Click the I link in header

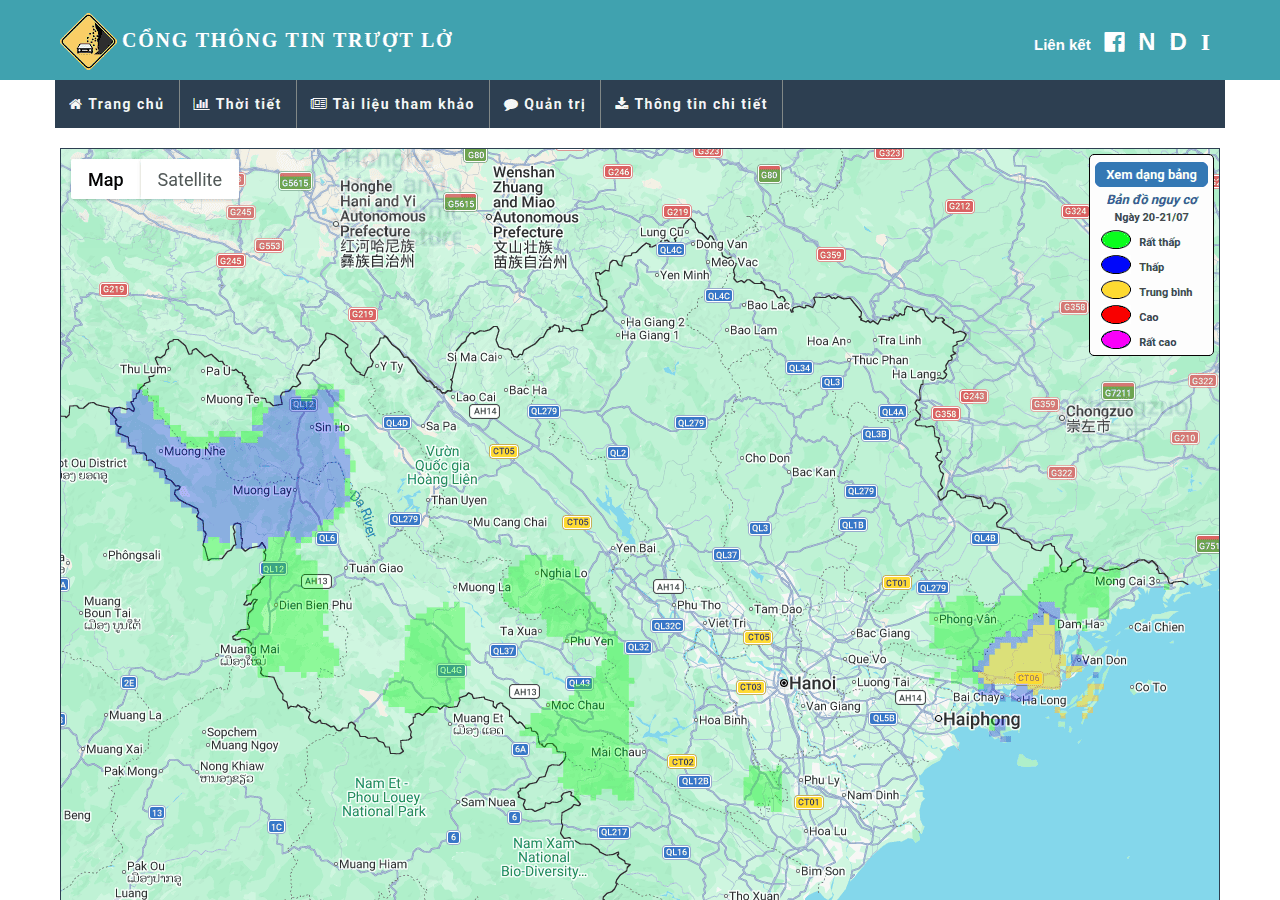[x=1205, y=42]
